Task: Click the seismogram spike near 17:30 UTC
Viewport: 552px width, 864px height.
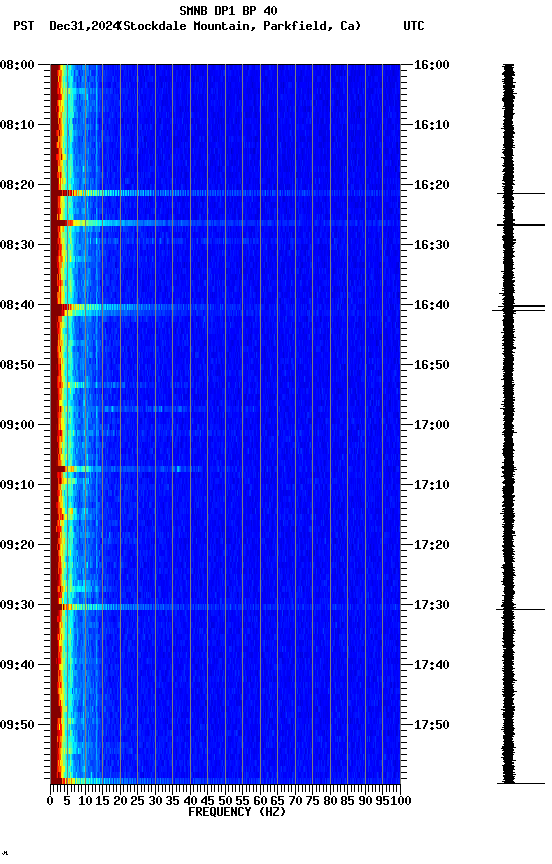Action: tap(521, 609)
